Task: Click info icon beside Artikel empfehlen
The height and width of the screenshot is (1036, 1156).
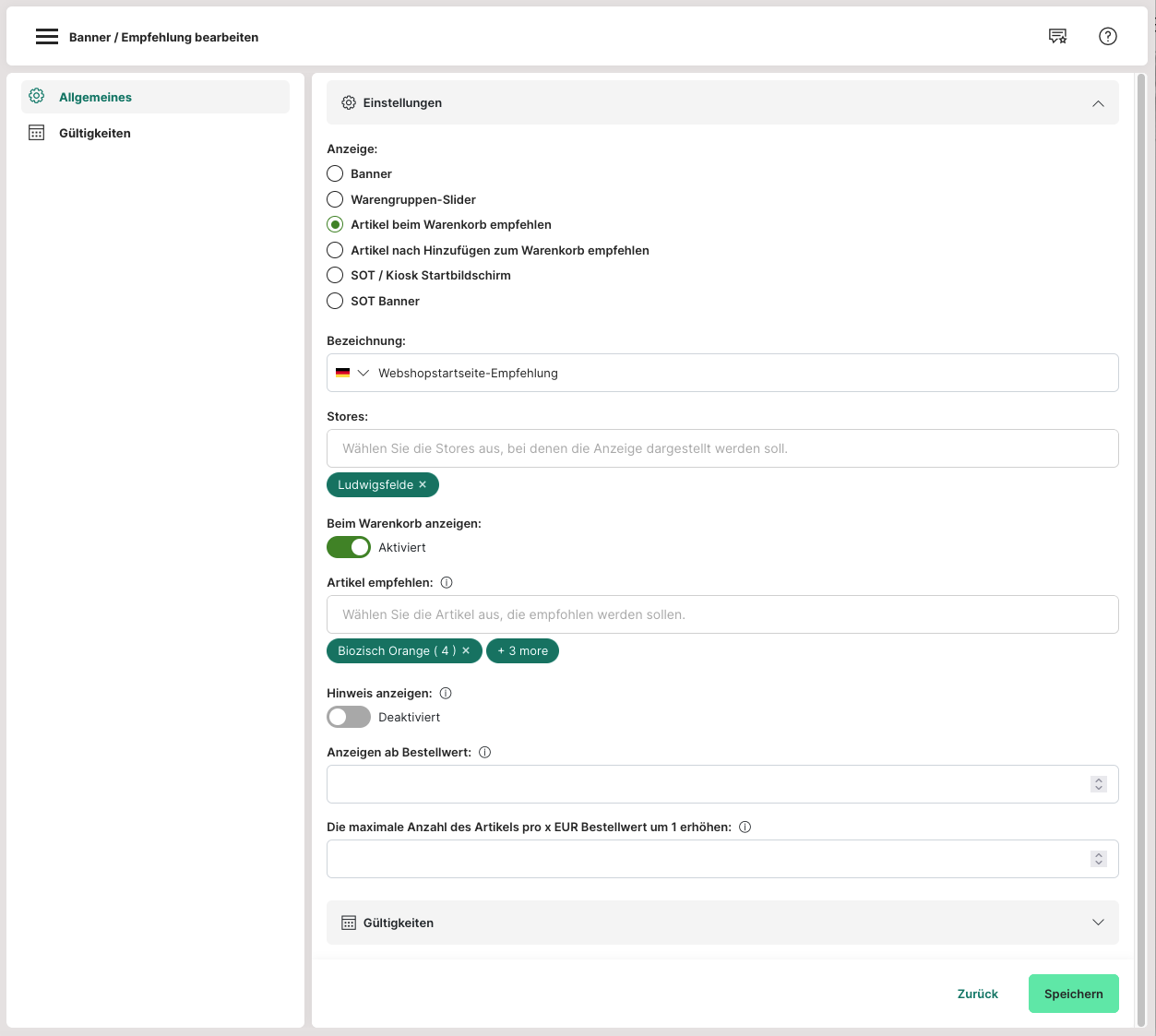Action: [447, 582]
